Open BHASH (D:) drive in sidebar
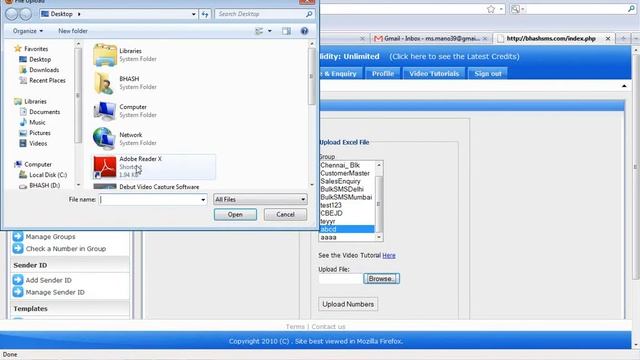Viewport: 640px width, 360px height. tap(40, 185)
